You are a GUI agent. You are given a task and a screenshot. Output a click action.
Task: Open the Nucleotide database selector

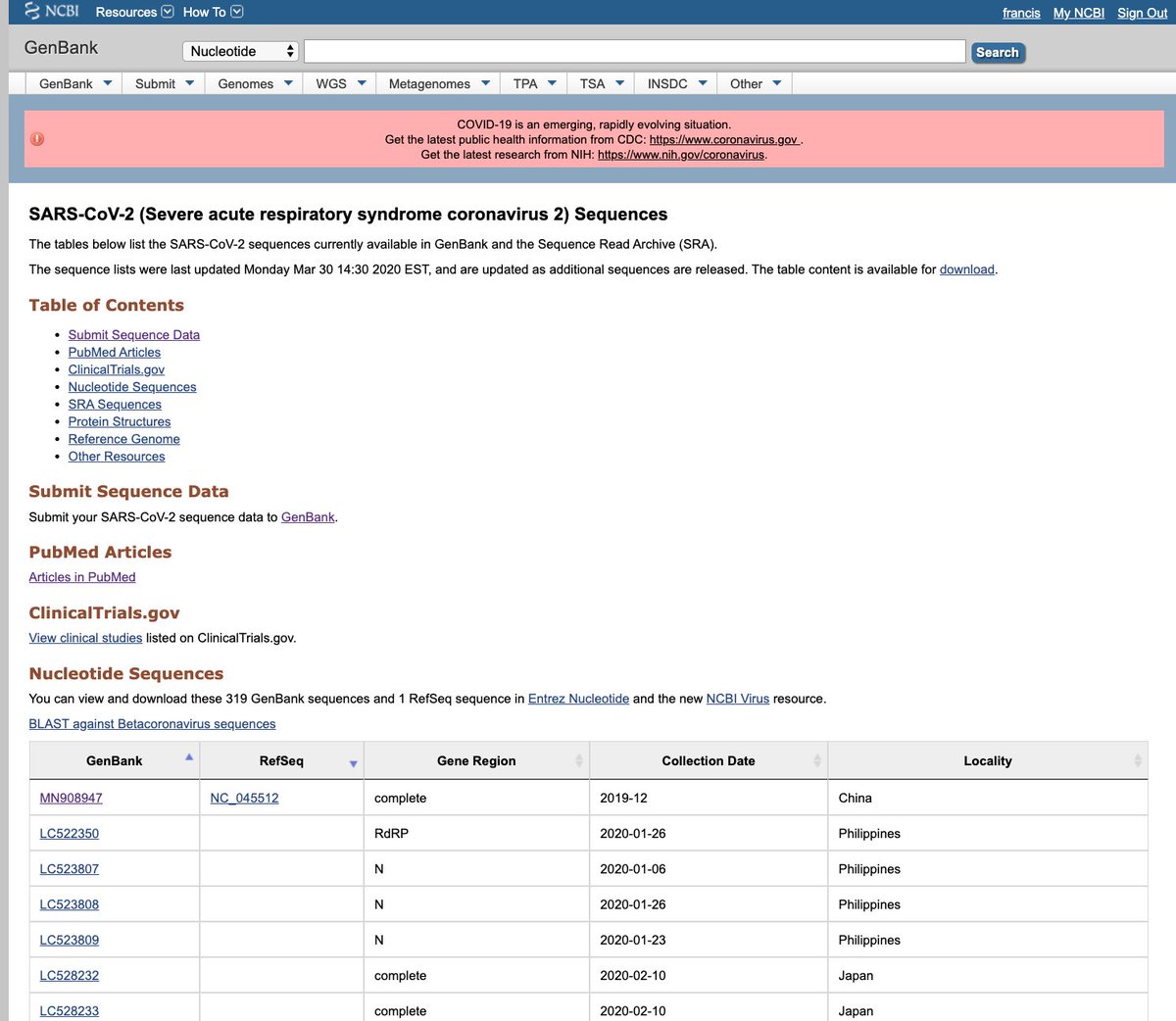click(240, 51)
